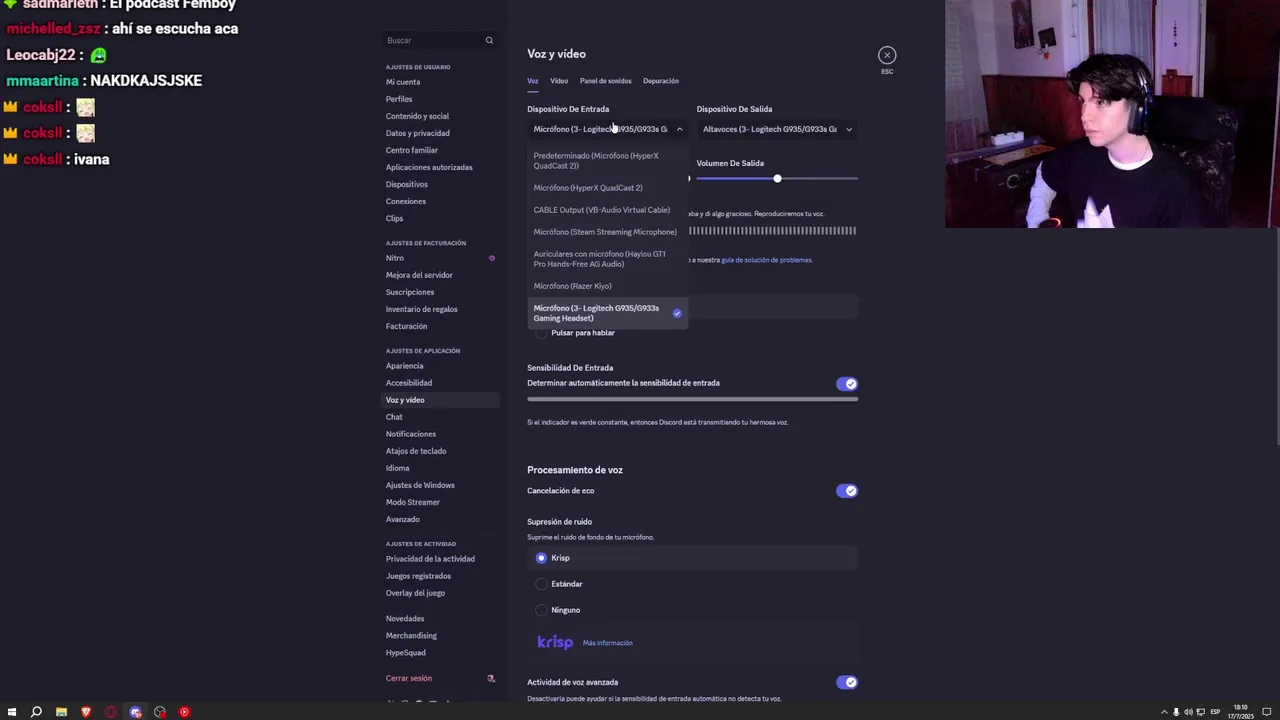The height and width of the screenshot is (720, 1280).
Task: Open the Windows Start menu
Action: point(12,712)
